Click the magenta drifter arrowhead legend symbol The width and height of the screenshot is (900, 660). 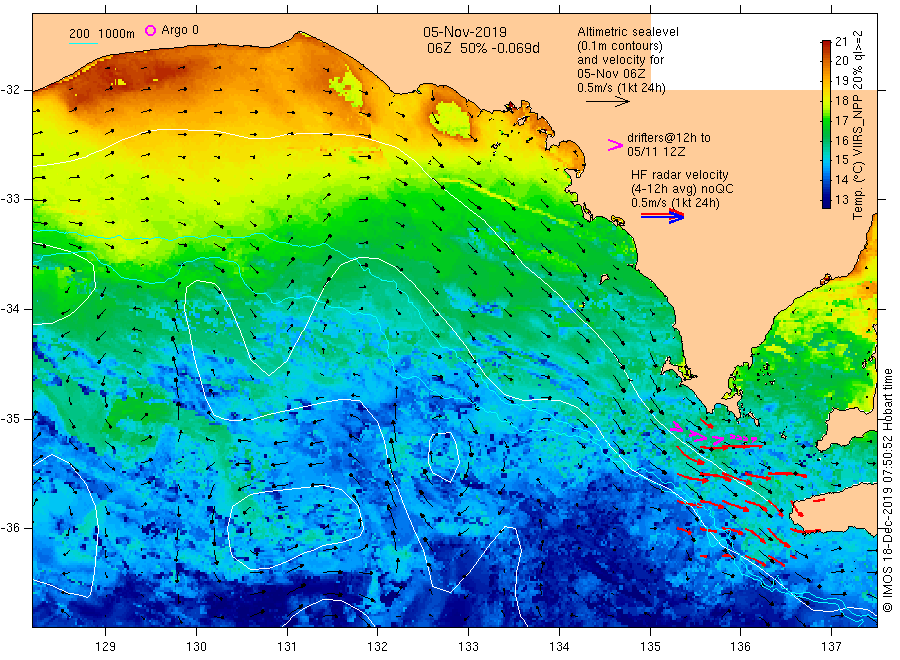[x=615, y=145]
